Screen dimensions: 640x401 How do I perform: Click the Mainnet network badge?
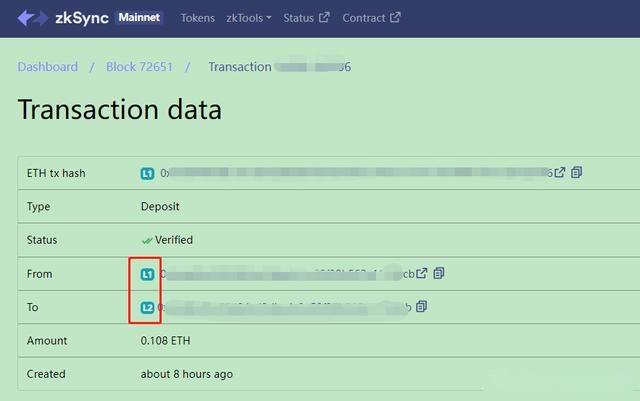tap(139, 18)
